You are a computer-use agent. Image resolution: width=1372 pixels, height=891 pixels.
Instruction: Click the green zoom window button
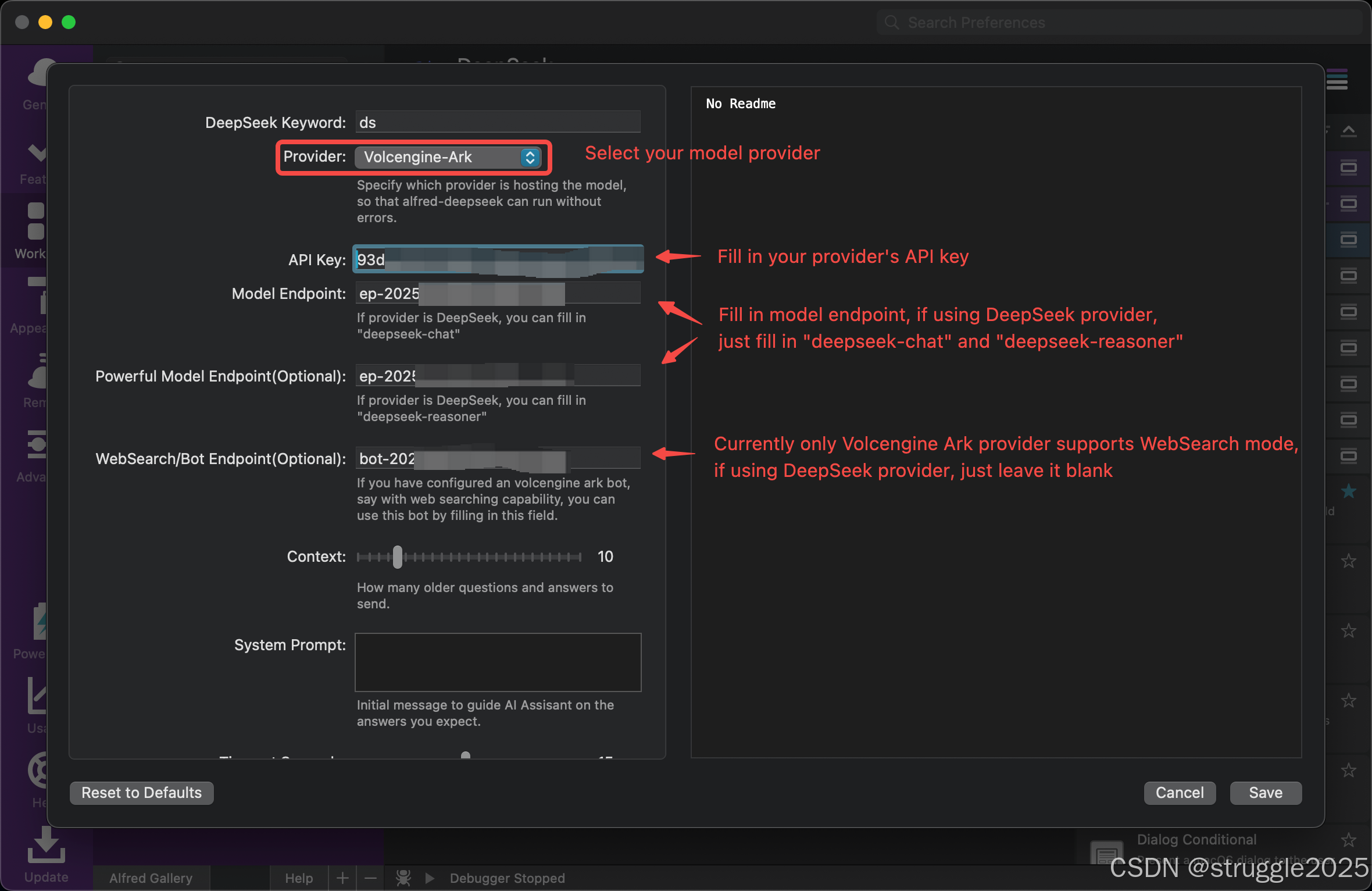pos(69,22)
